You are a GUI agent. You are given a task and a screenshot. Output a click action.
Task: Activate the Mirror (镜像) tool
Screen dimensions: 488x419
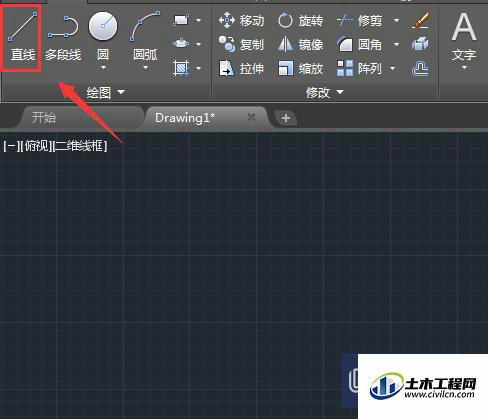click(300, 44)
